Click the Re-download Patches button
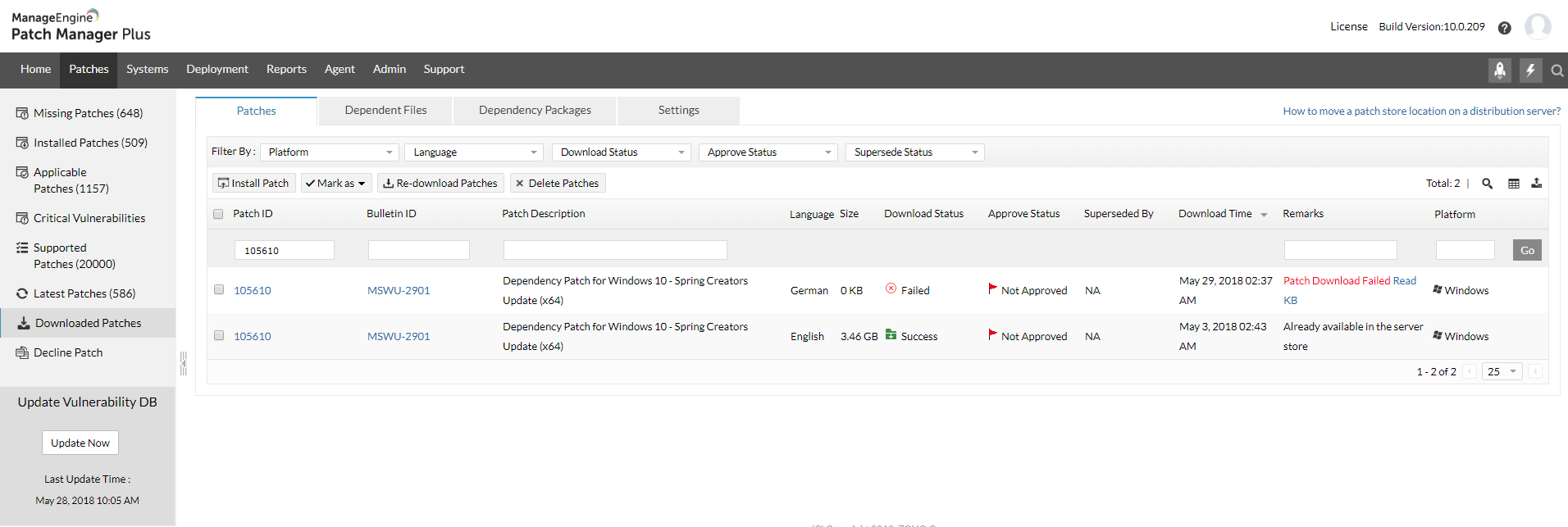1568x527 pixels. (441, 183)
